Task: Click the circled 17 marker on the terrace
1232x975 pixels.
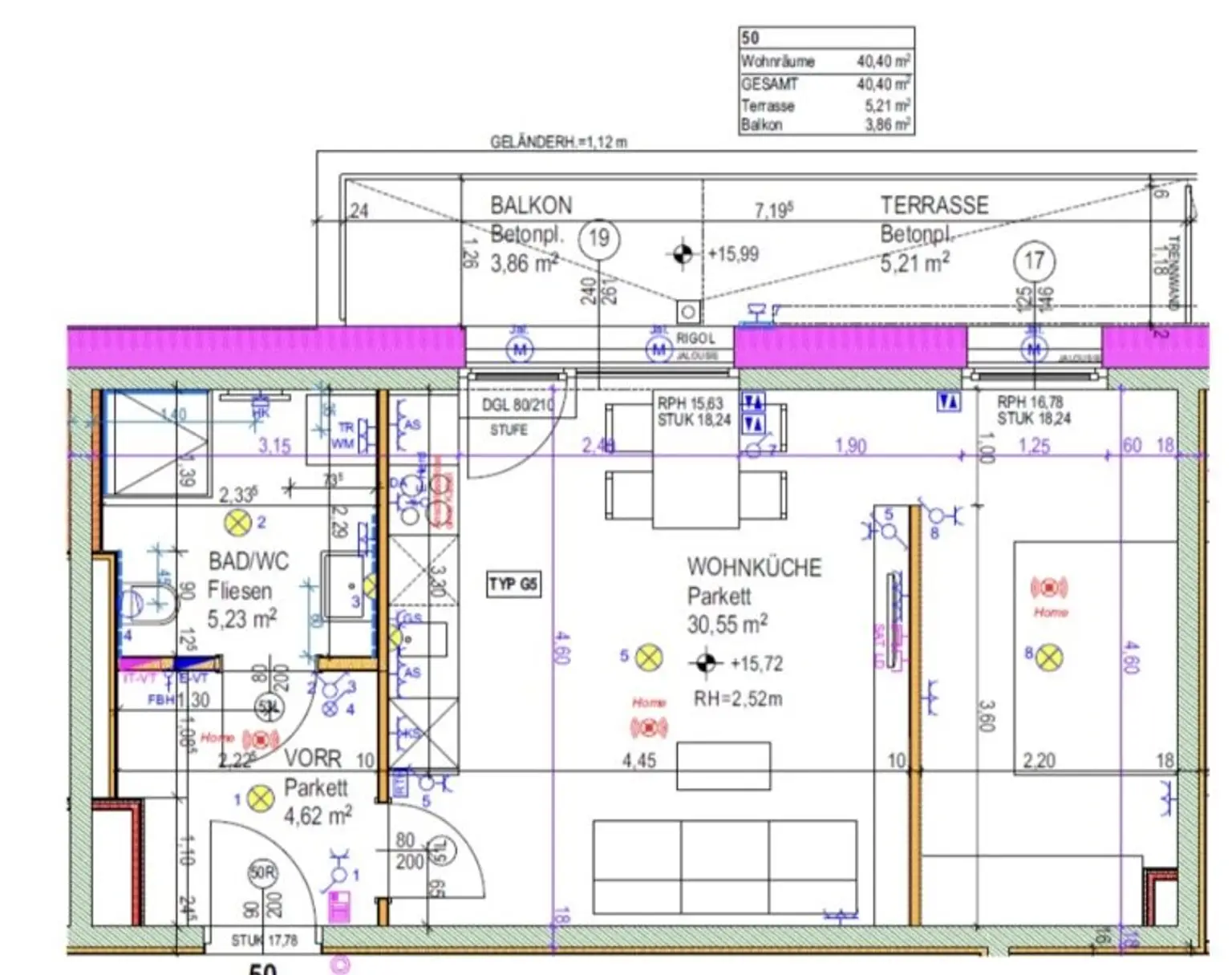Action: click(1034, 261)
